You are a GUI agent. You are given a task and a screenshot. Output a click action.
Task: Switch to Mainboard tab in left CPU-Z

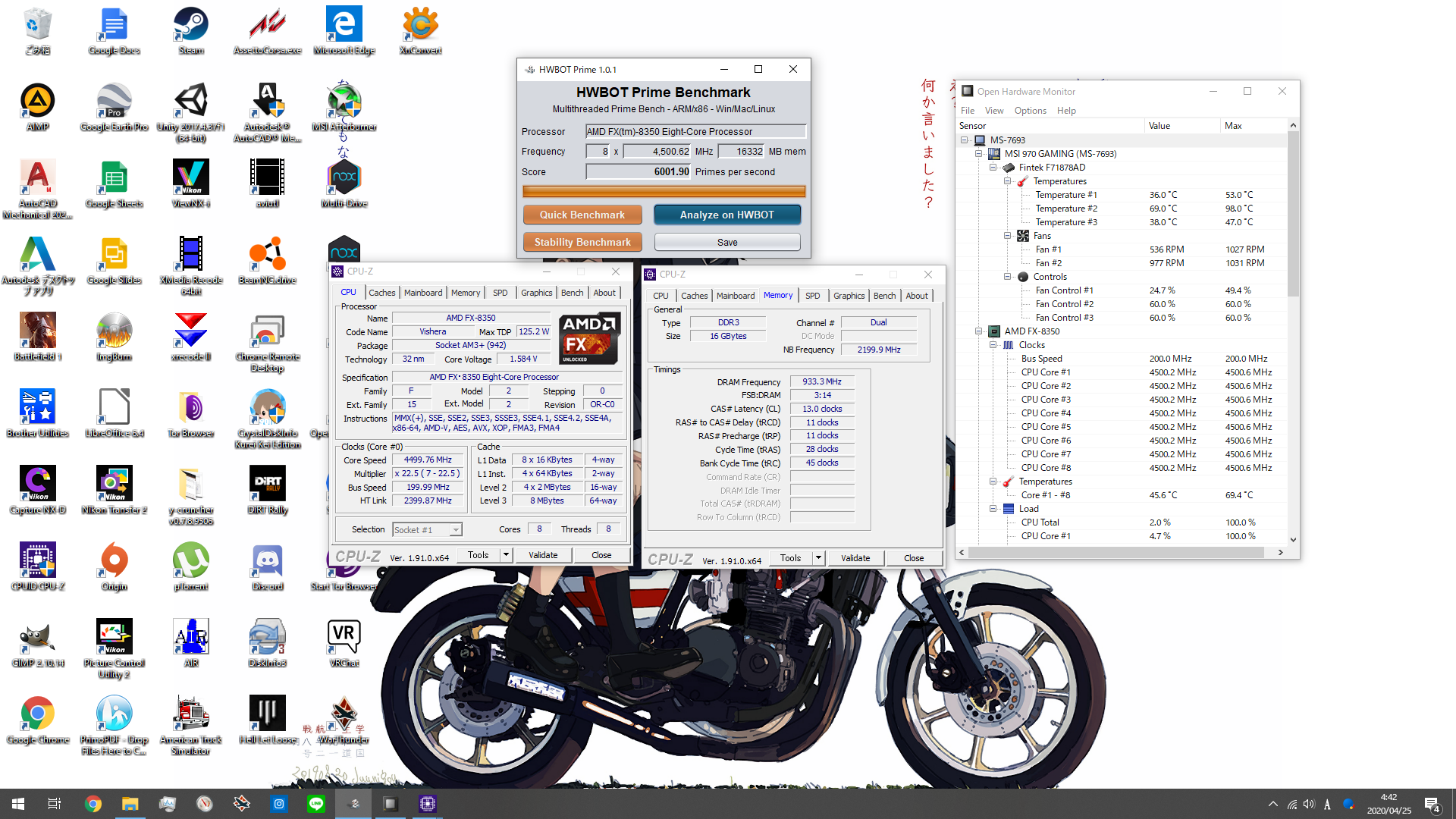click(x=422, y=293)
